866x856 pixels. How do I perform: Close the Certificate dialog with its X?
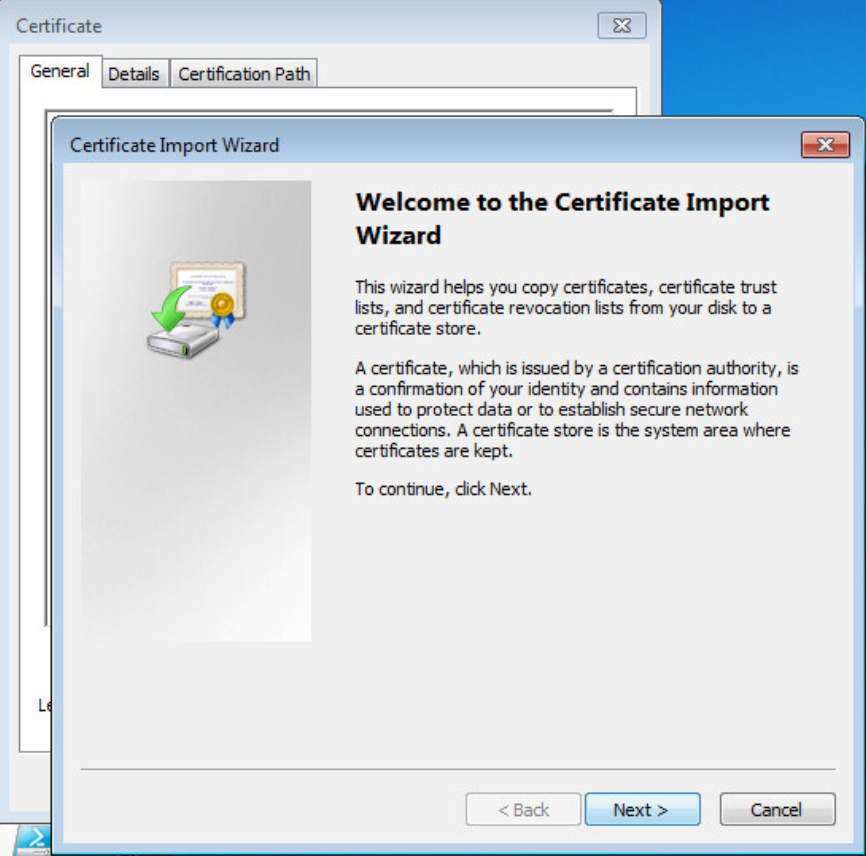620,26
